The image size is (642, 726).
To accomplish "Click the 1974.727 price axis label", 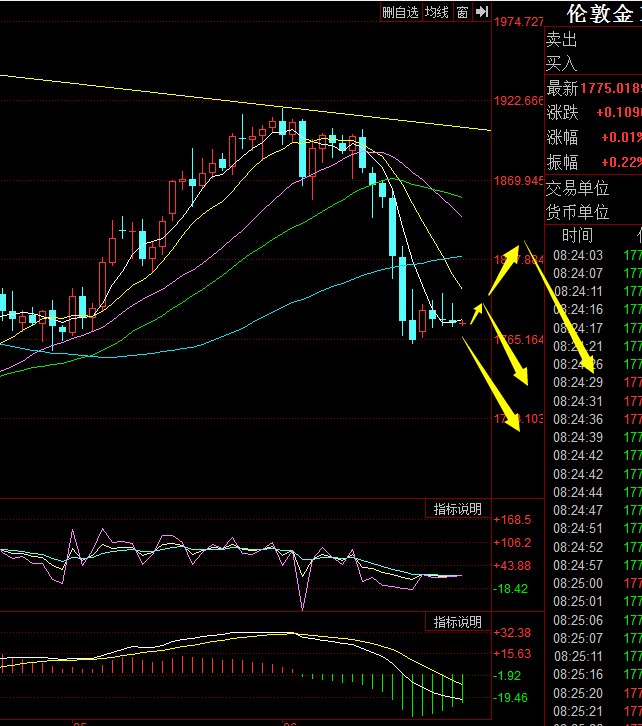I will [x=518, y=22].
